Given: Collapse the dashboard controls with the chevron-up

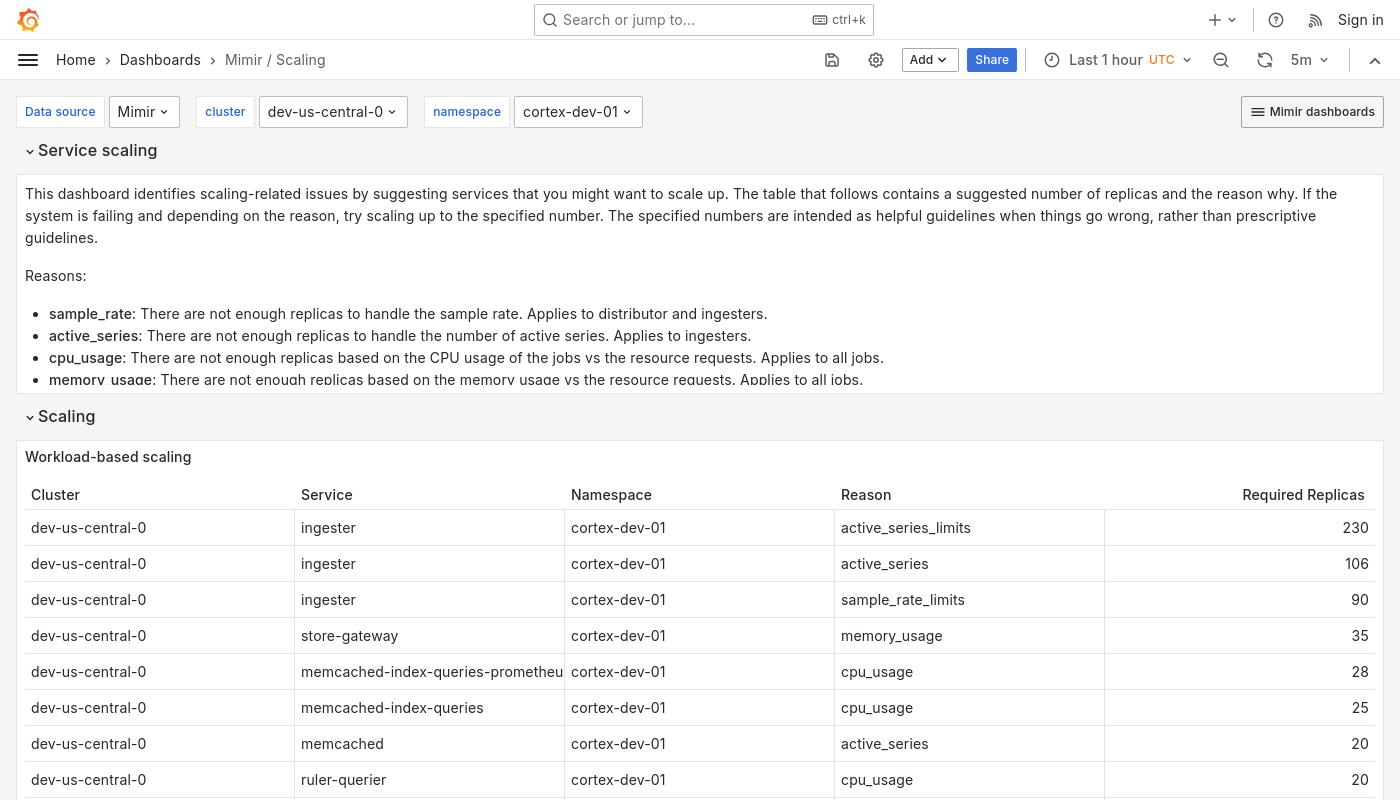Looking at the screenshot, I should point(1375,60).
